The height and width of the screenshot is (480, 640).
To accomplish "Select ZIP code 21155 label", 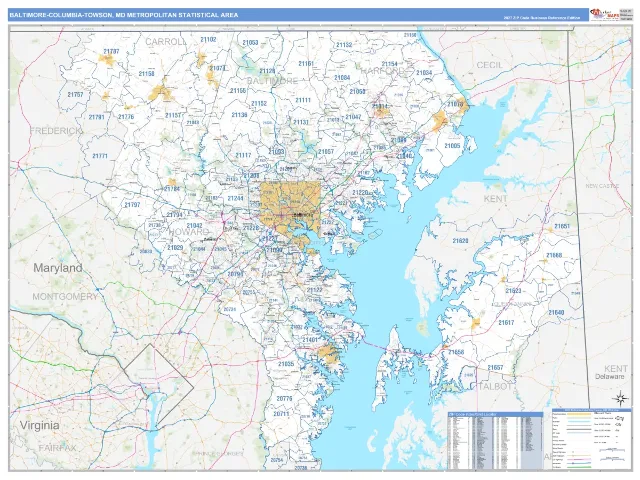I will [x=238, y=91].
